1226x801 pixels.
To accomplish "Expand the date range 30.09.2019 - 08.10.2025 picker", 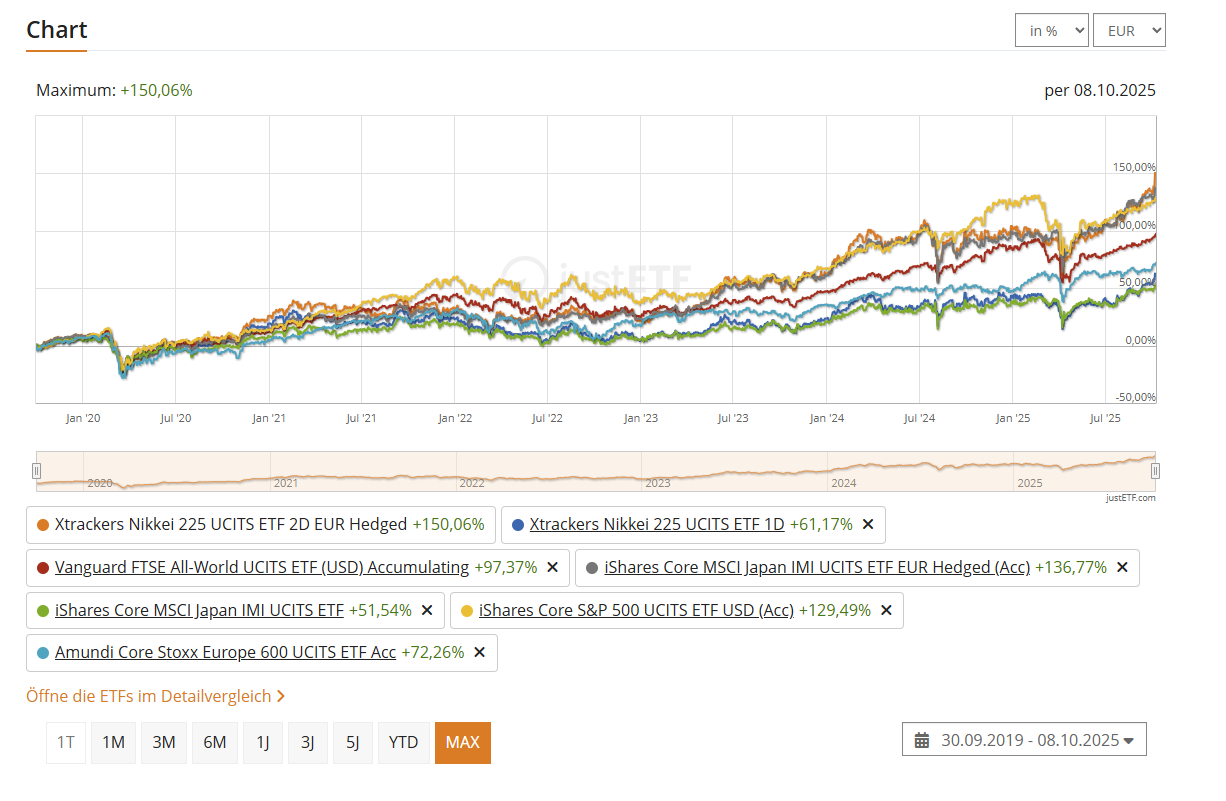I will click(x=1024, y=740).
